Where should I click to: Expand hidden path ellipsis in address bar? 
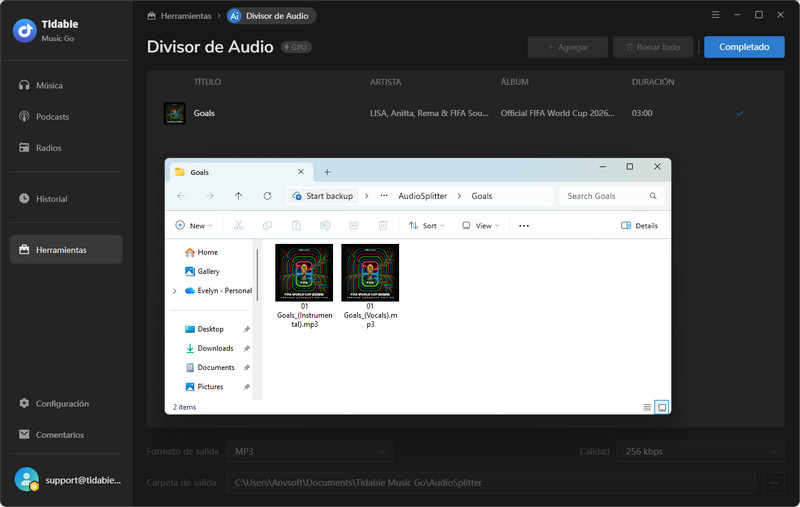384,196
